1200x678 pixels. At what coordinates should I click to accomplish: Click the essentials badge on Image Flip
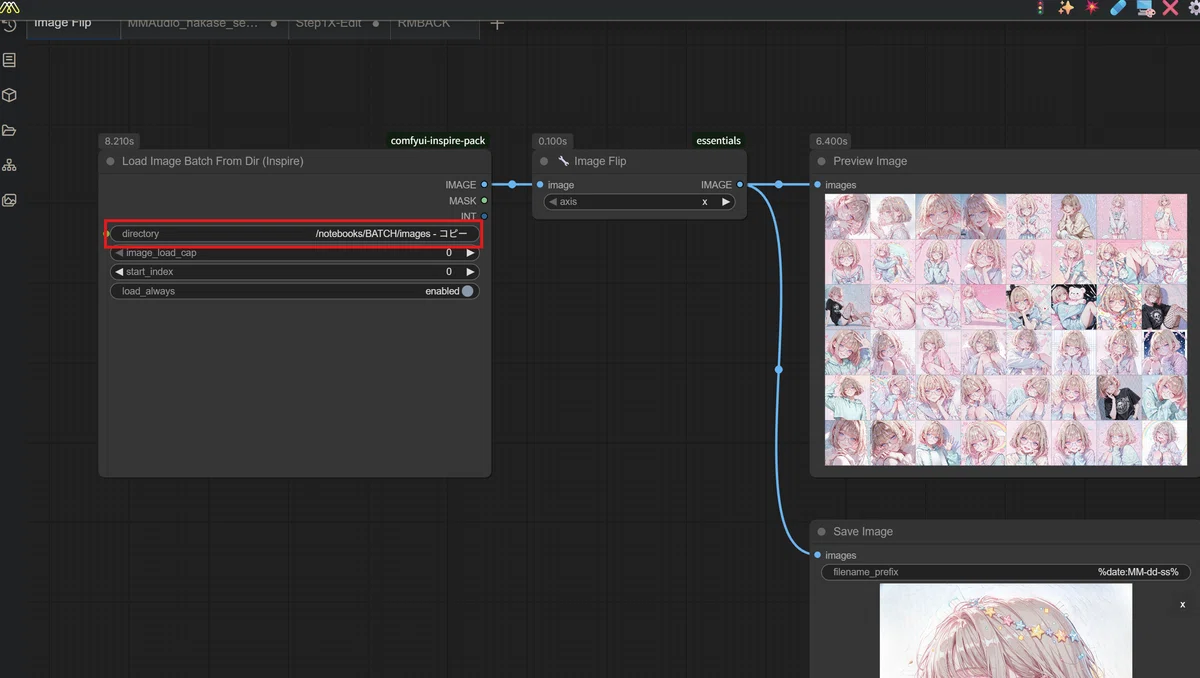tap(719, 141)
